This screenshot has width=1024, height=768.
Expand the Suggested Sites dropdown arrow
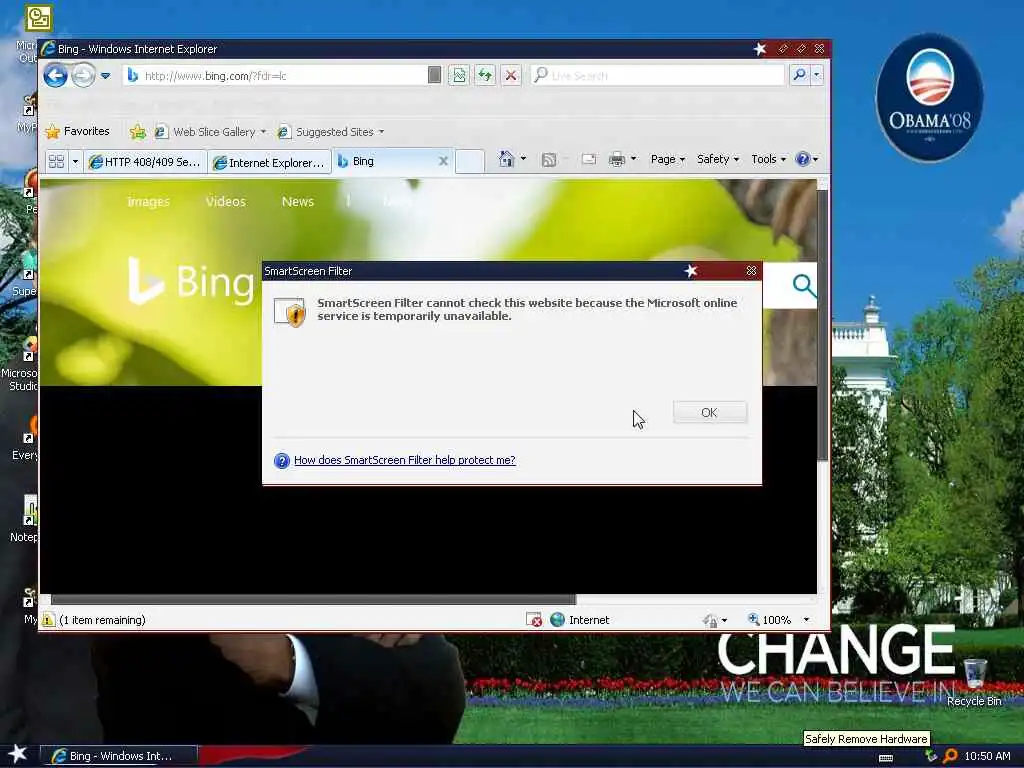click(x=381, y=132)
